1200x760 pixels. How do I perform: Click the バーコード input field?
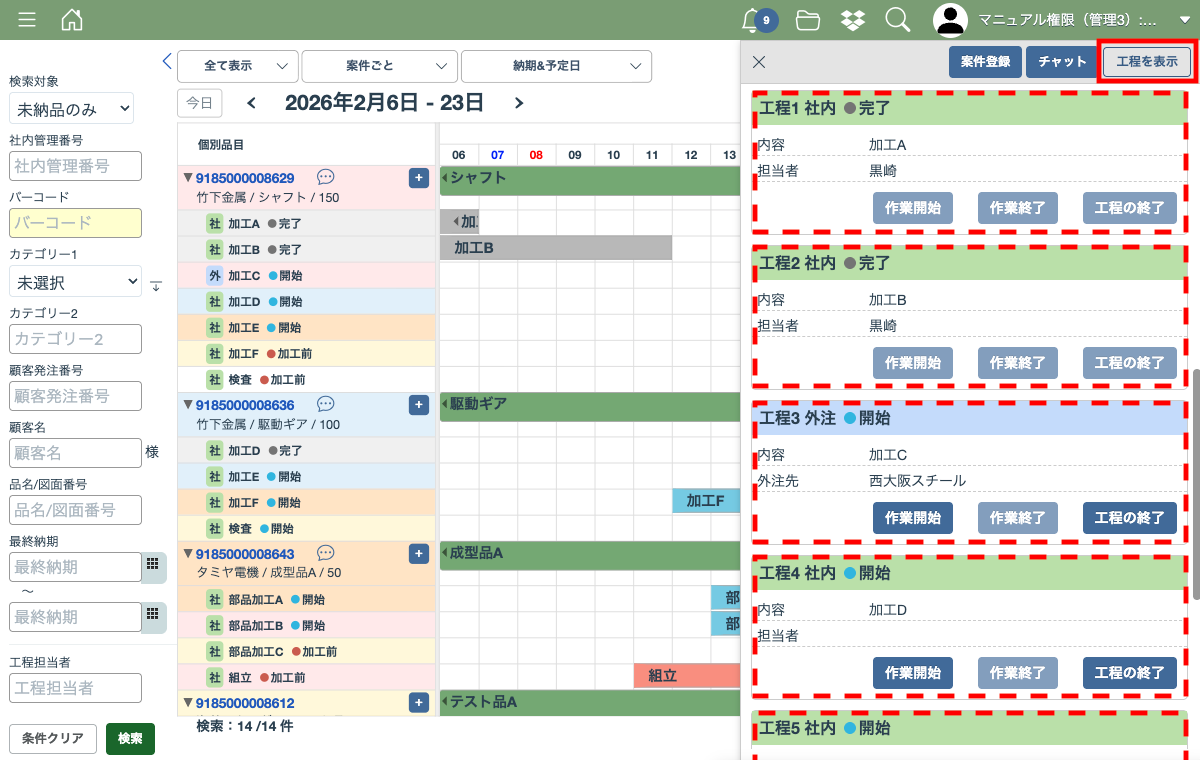click(x=75, y=223)
